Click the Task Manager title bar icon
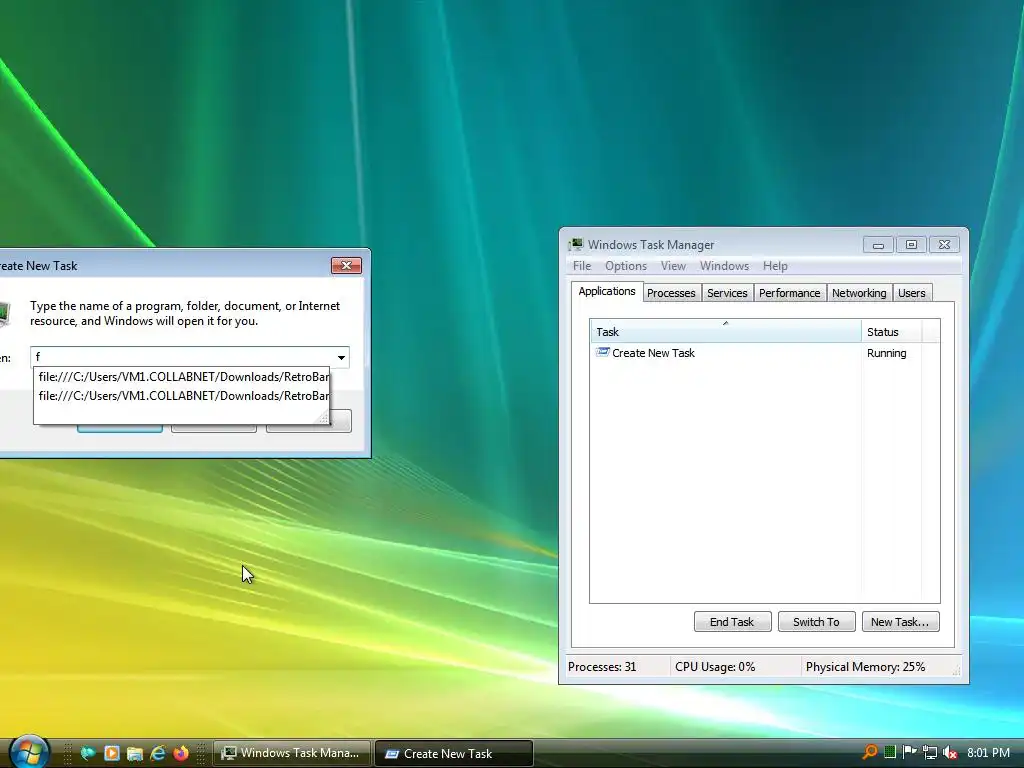The image size is (1024, 768). [575, 245]
